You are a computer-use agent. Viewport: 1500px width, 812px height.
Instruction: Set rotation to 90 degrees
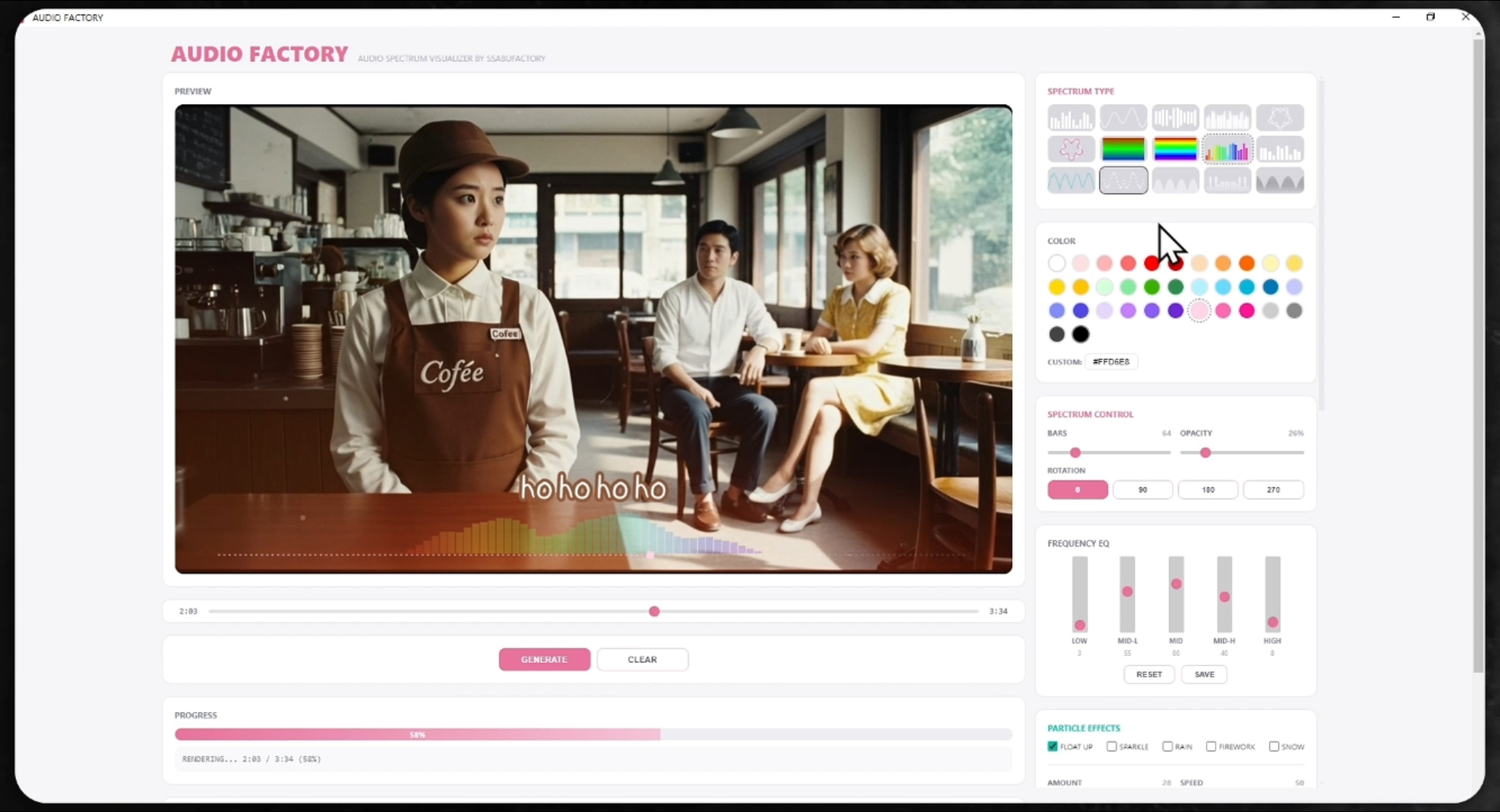(1142, 489)
